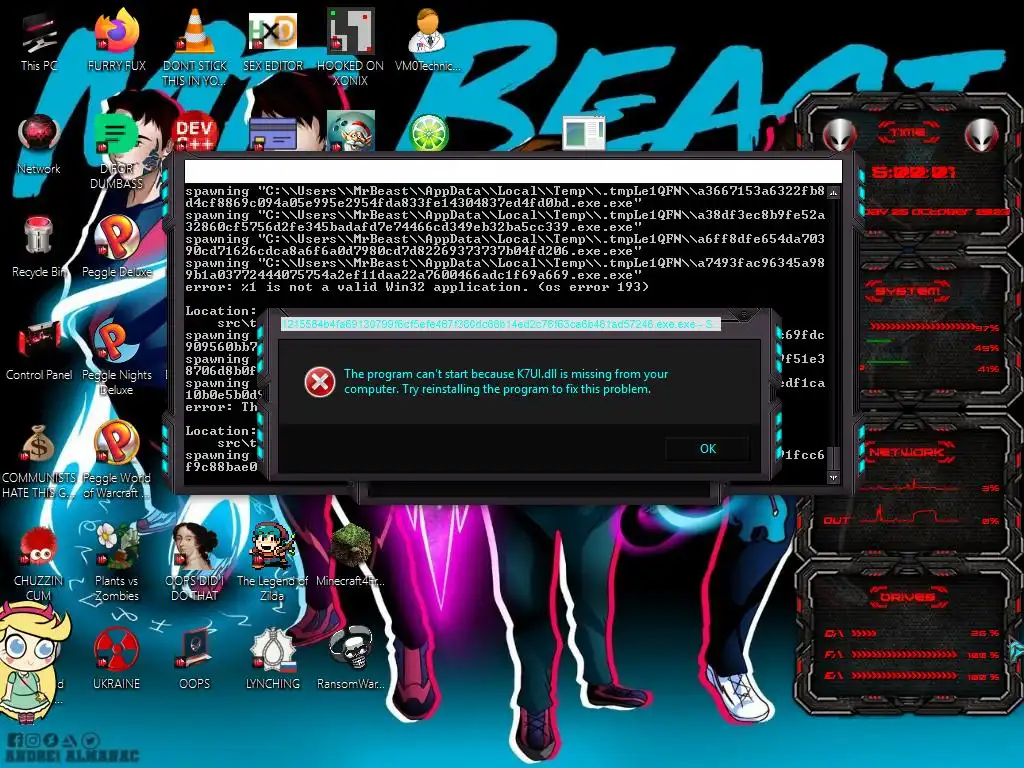Image resolution: width=1024 pixels, height=768 pixels.
Task: Open the Recycle Bin
Action: coord(39,247)
